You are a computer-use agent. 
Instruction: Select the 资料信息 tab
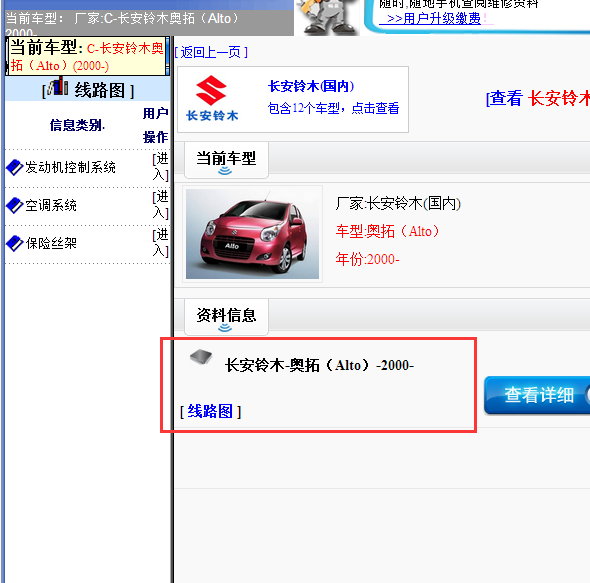click(226, 317)
